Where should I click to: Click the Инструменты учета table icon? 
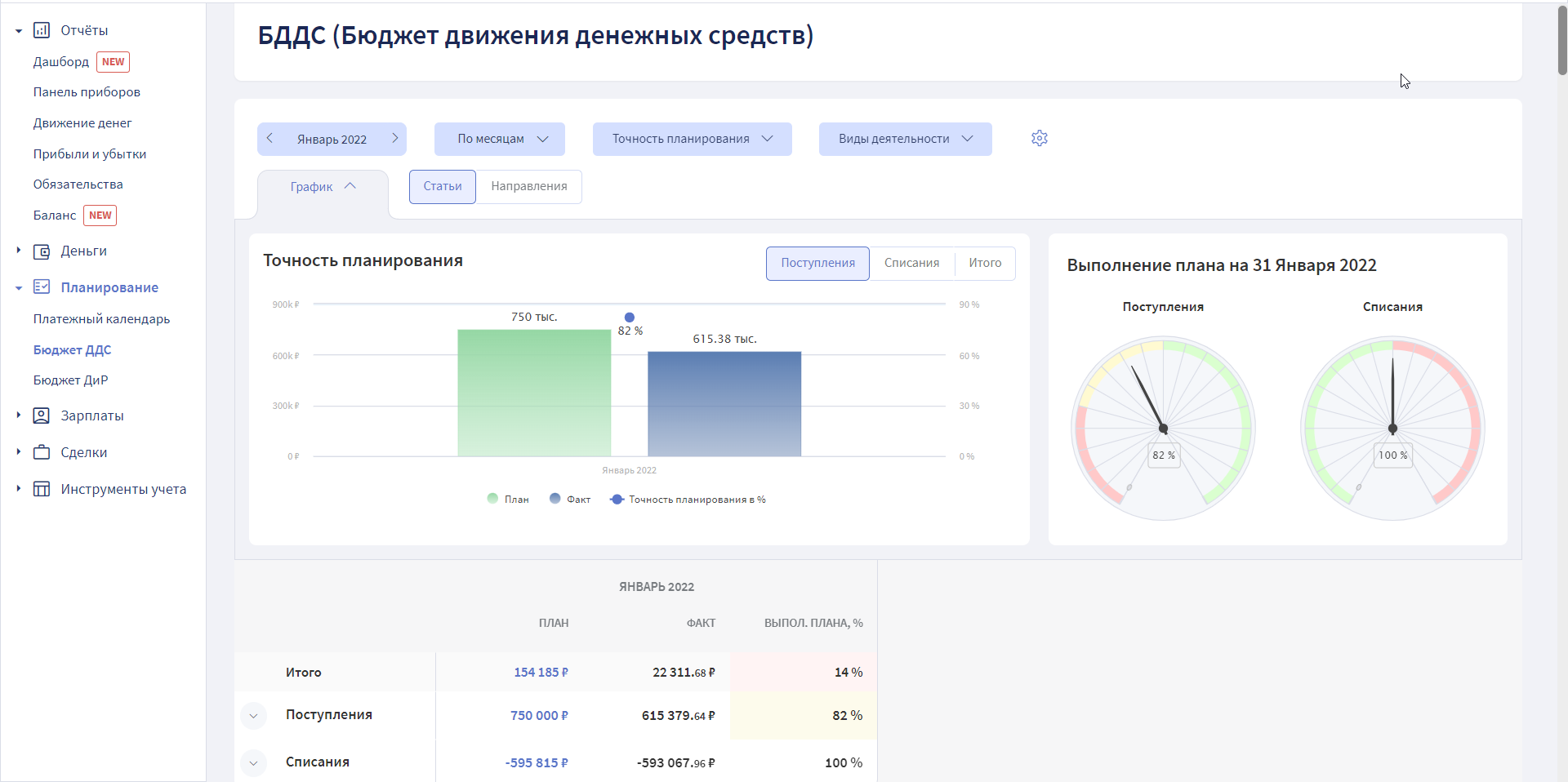point(42,489)
